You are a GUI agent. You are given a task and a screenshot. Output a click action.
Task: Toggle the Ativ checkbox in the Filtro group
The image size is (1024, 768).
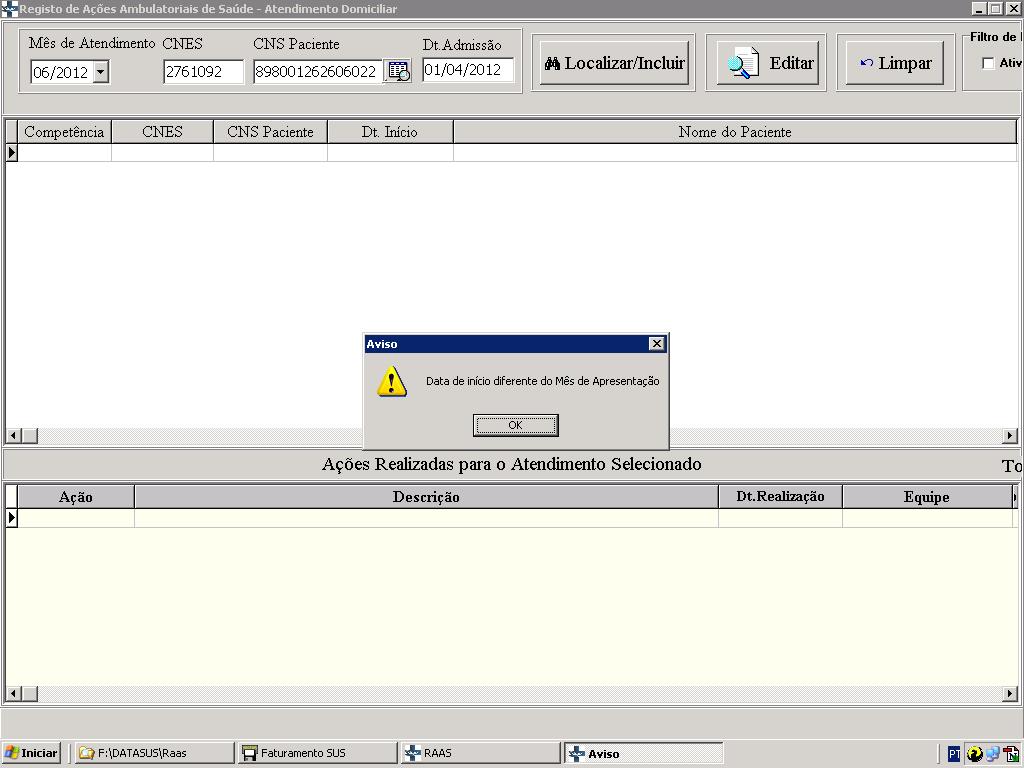(988, 64)
